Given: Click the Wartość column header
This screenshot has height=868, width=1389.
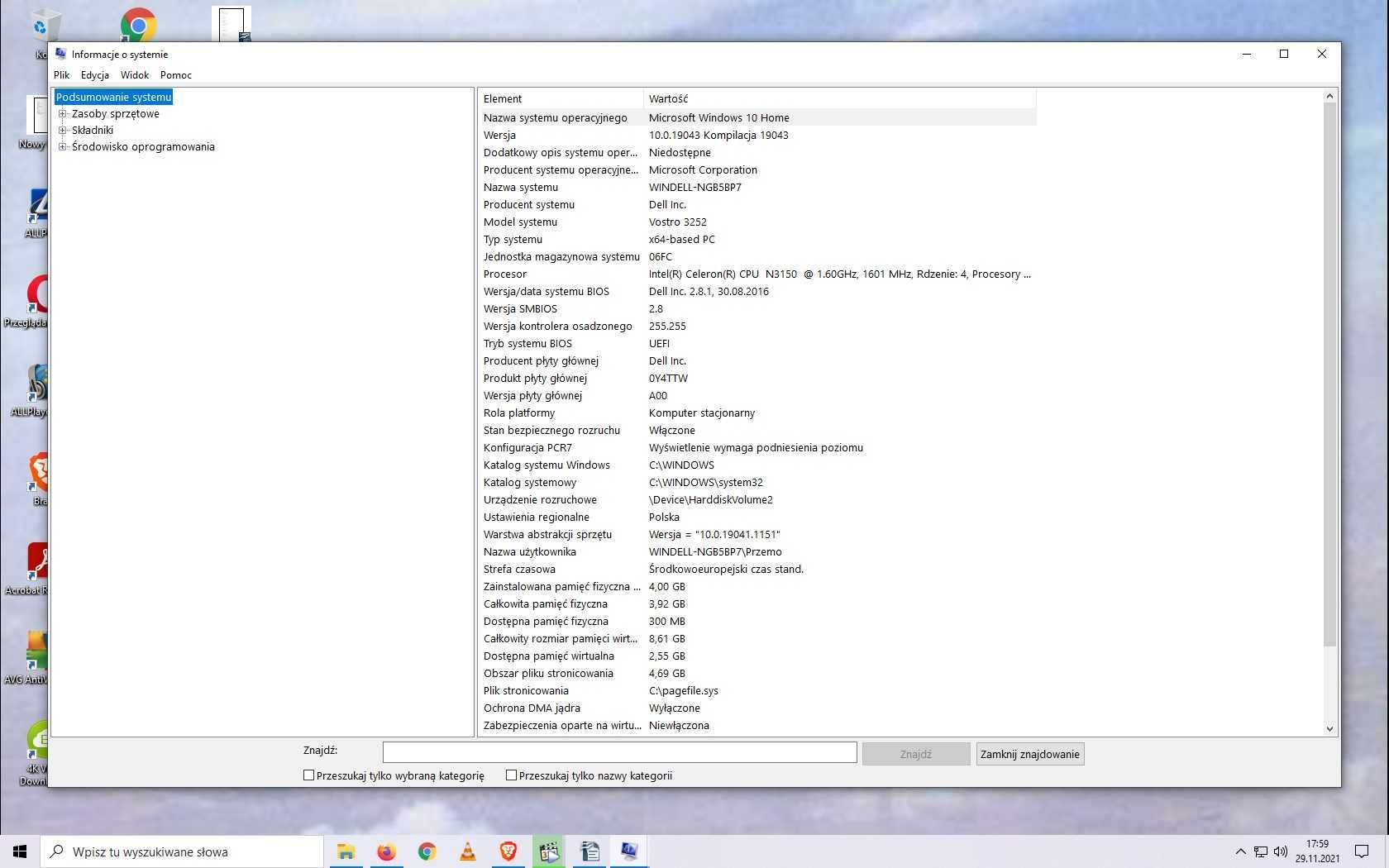Looking at the screenshot, I should pos(839,98).
